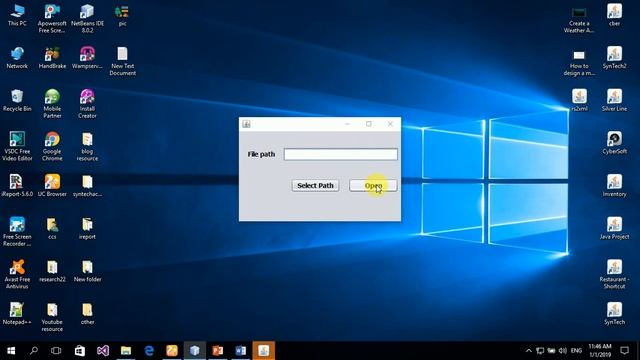Select the Silver Line desktop icon
Screen dimensions: 640x360
(614, 100)
